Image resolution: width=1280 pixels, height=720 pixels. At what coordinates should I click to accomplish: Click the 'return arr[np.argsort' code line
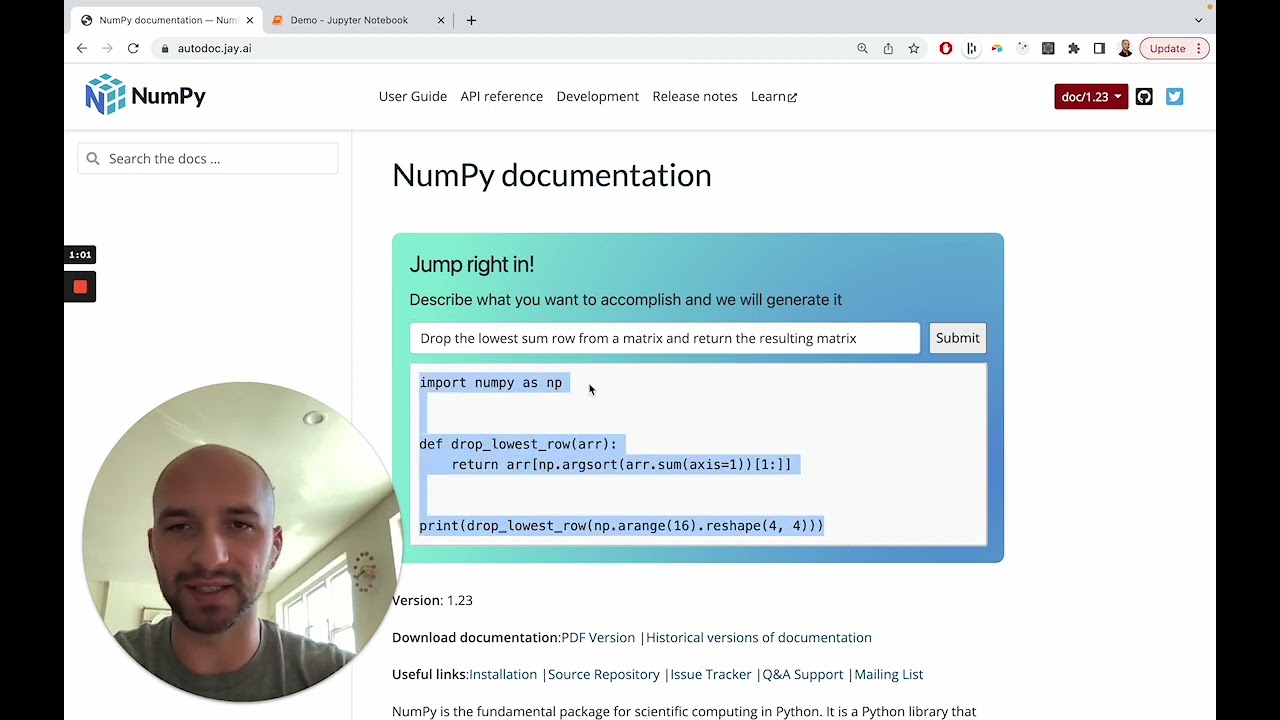(x=621, y=464)
